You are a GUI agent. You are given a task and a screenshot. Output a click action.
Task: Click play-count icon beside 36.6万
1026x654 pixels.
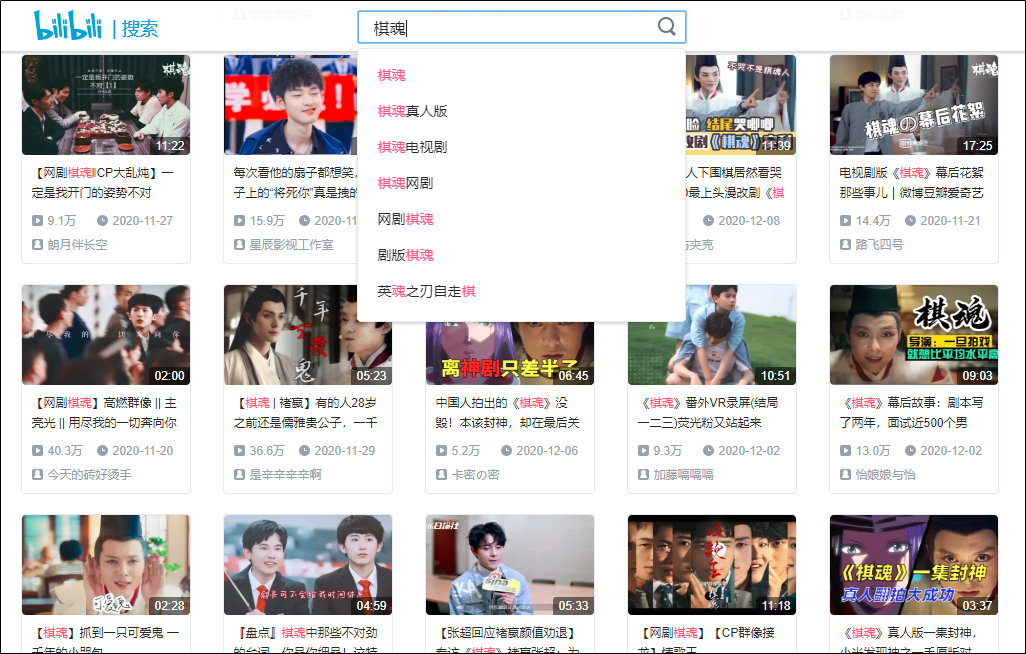pyautogui.click(x=239, y=450)
